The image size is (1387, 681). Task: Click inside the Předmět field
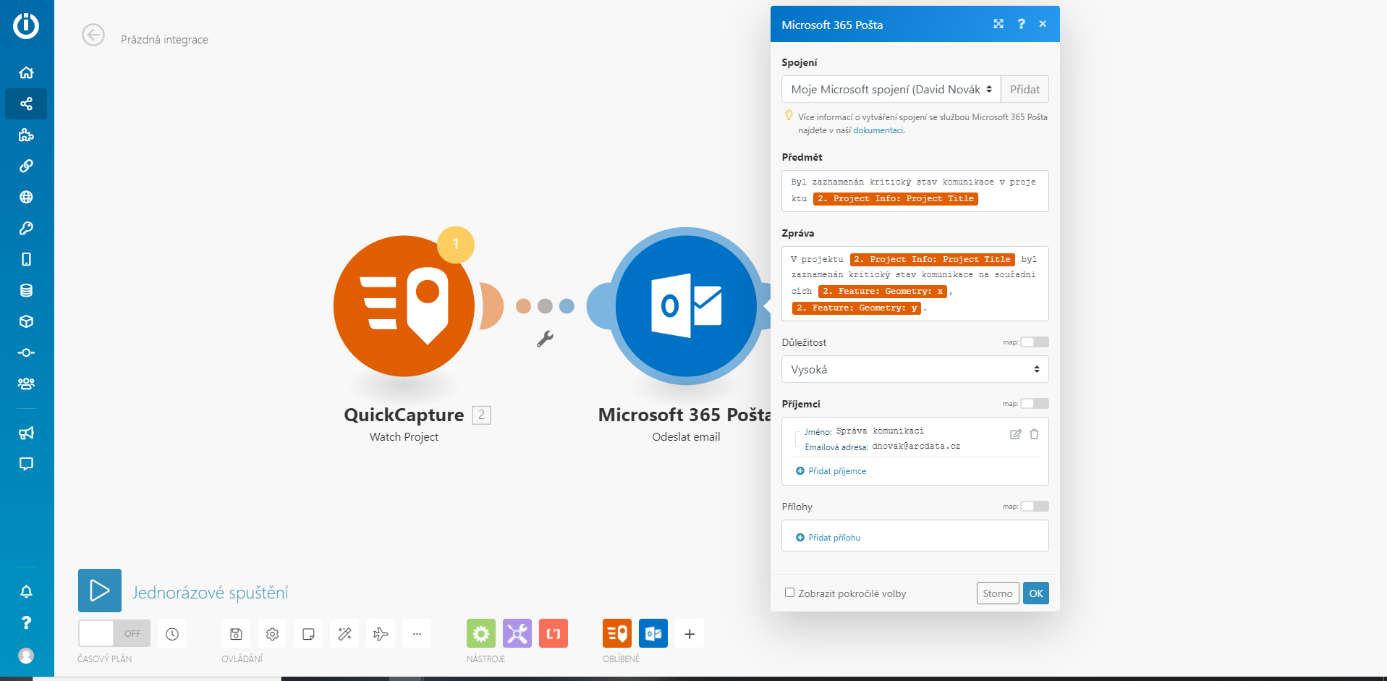coord(915,191)
